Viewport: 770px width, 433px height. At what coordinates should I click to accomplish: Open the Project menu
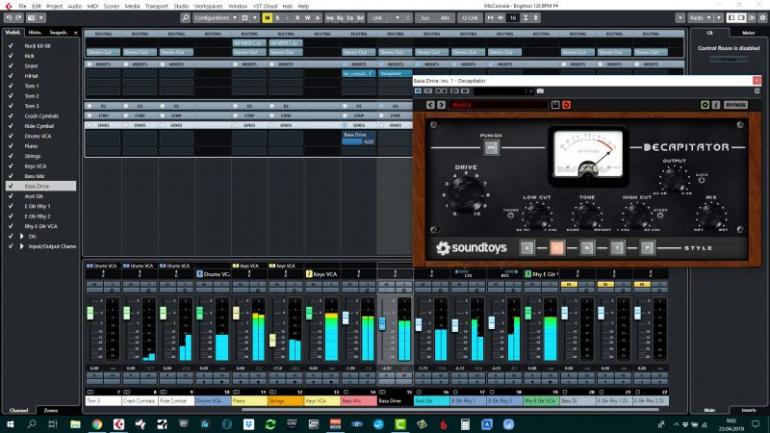pyautogui.click(x=54, y=6)
